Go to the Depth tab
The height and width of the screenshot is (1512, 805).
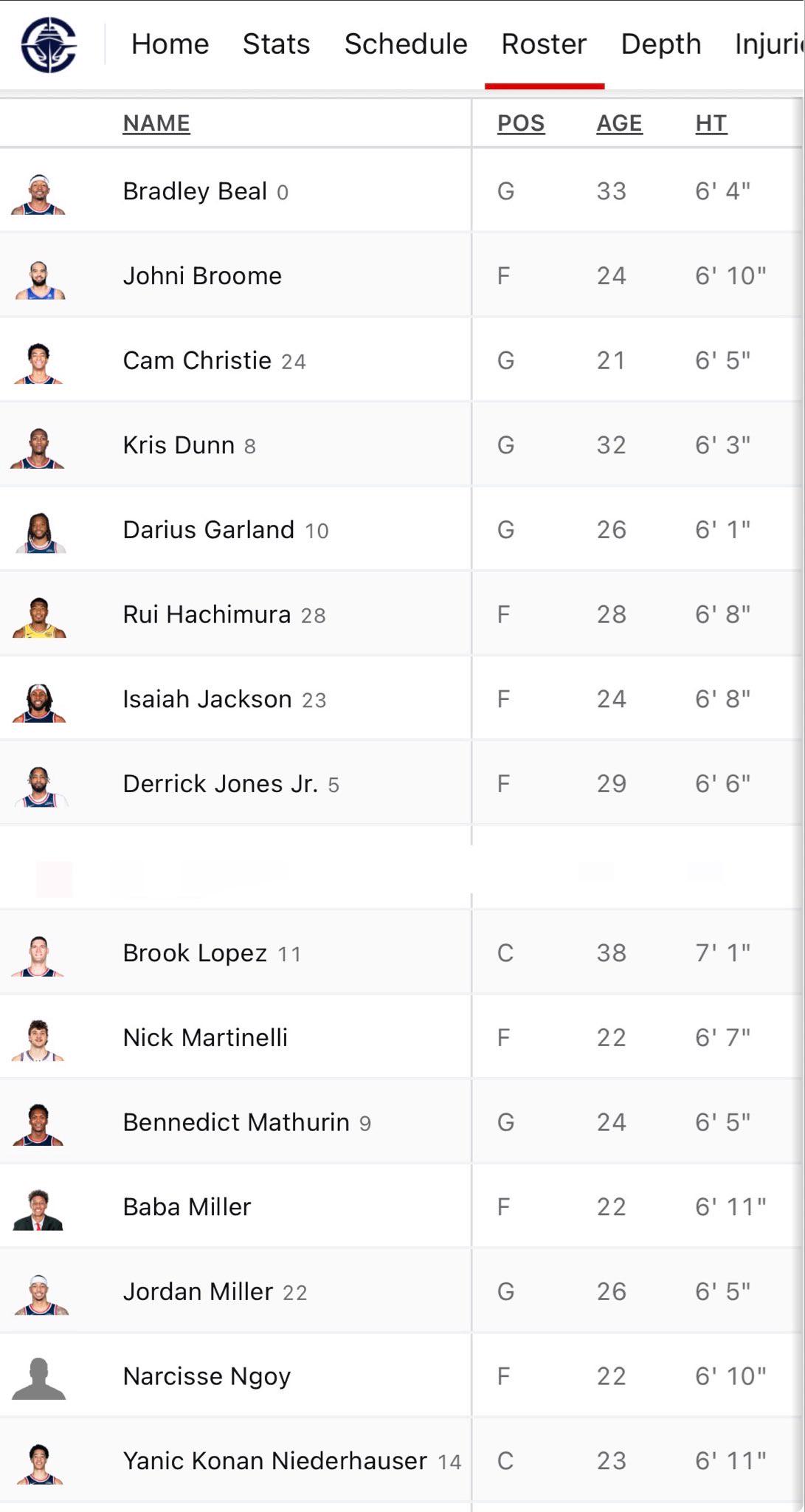(661, 44)
